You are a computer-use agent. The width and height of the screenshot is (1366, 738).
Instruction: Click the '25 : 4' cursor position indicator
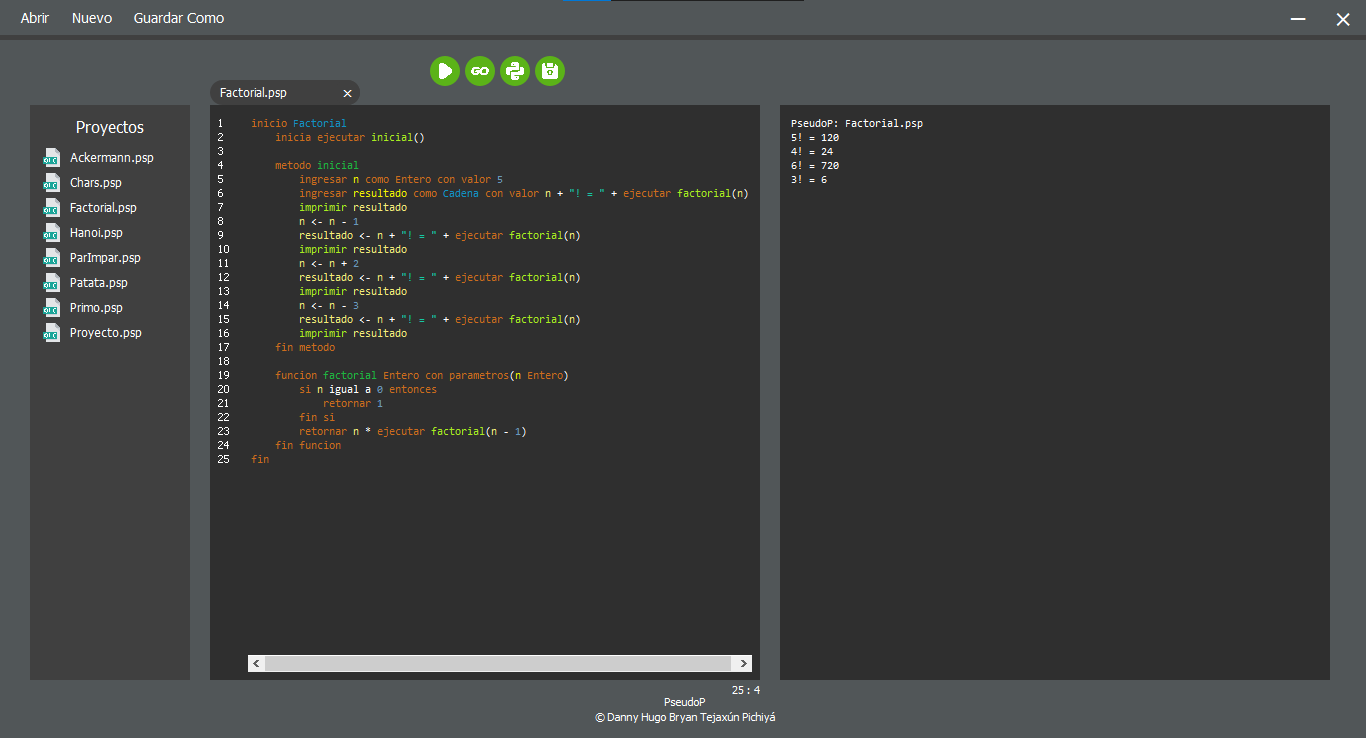pos(746,690)
